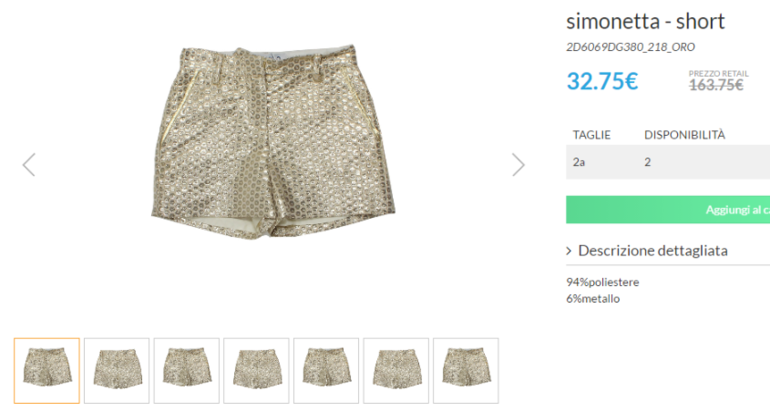The height and width of the screenshot is (411, 770).
Task: Click the sixth shorts thumbnail
Action: [396, 371]
